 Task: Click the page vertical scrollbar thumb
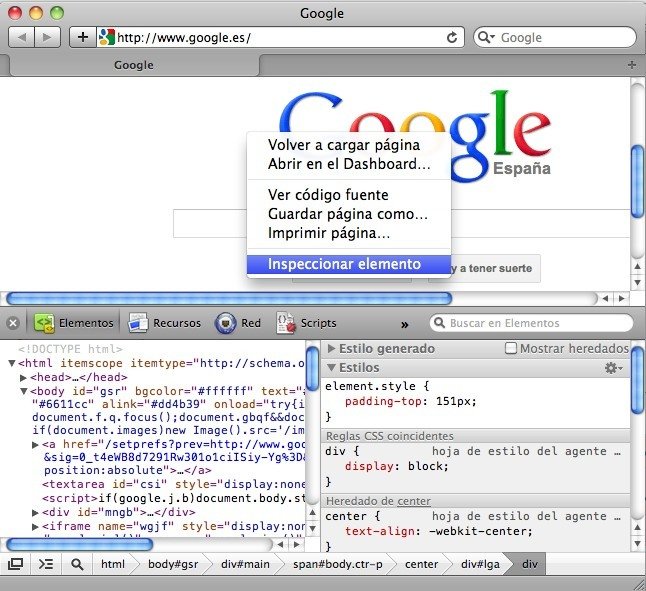pyautogui.click(x=637, y=182)
